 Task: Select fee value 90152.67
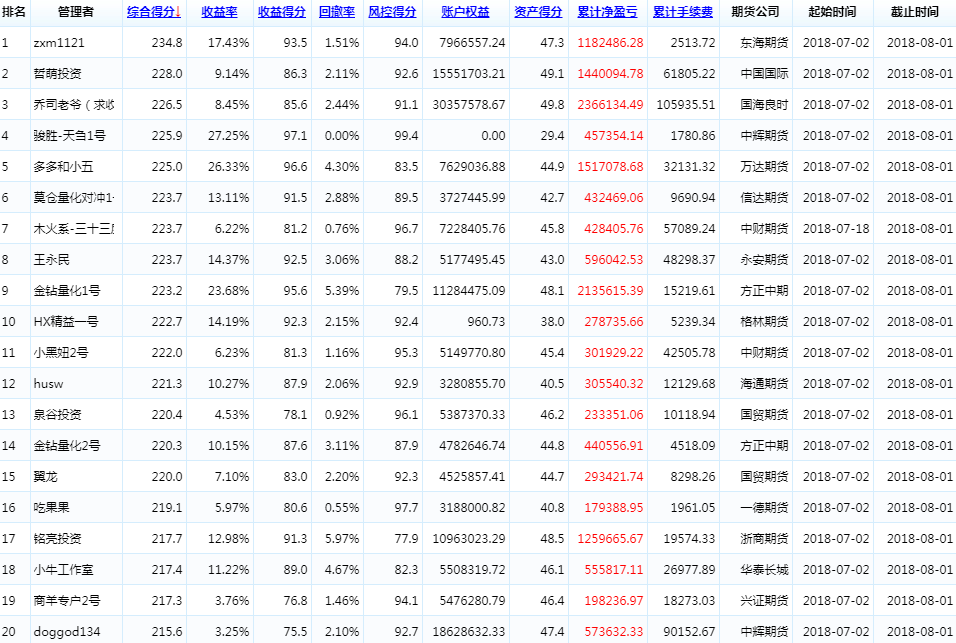pyautogui.click(x=690, y=632)
